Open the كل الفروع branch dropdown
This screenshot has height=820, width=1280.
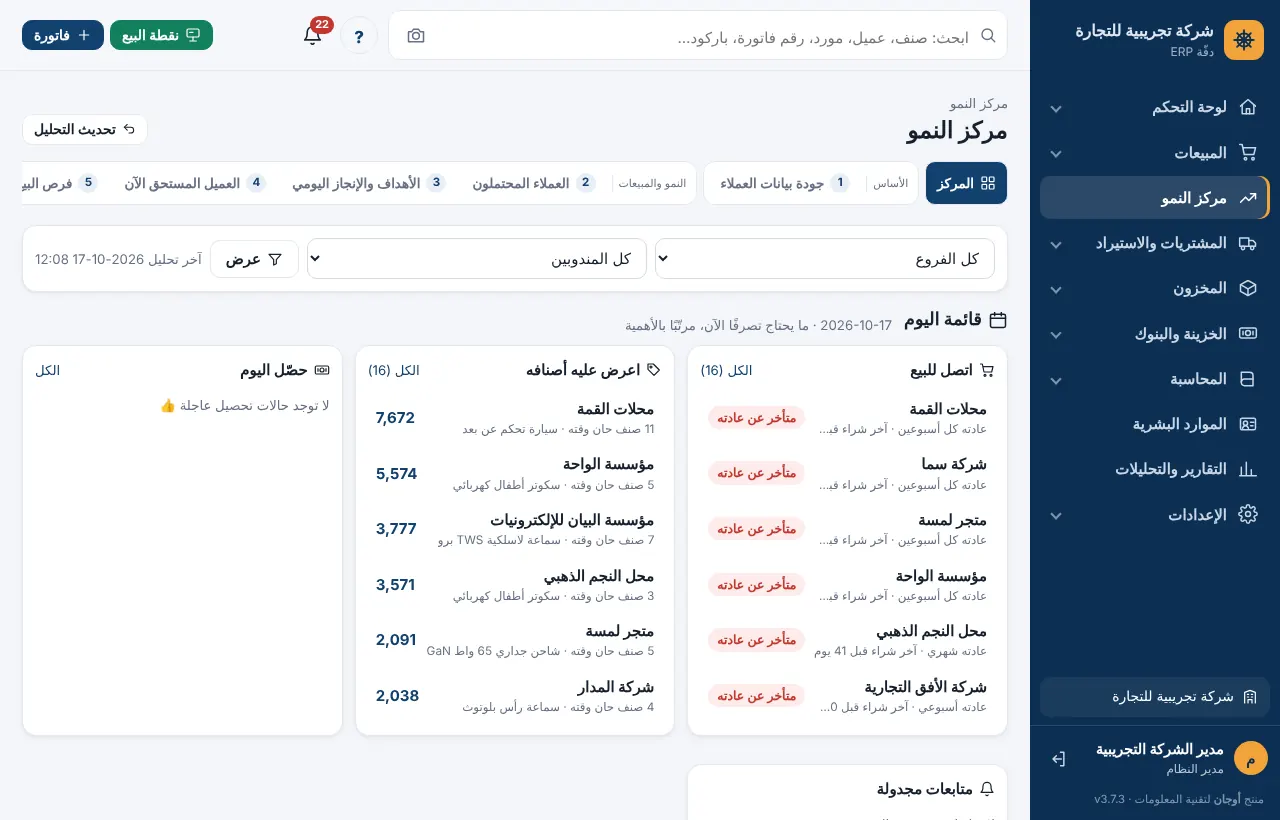click(825, 259)
